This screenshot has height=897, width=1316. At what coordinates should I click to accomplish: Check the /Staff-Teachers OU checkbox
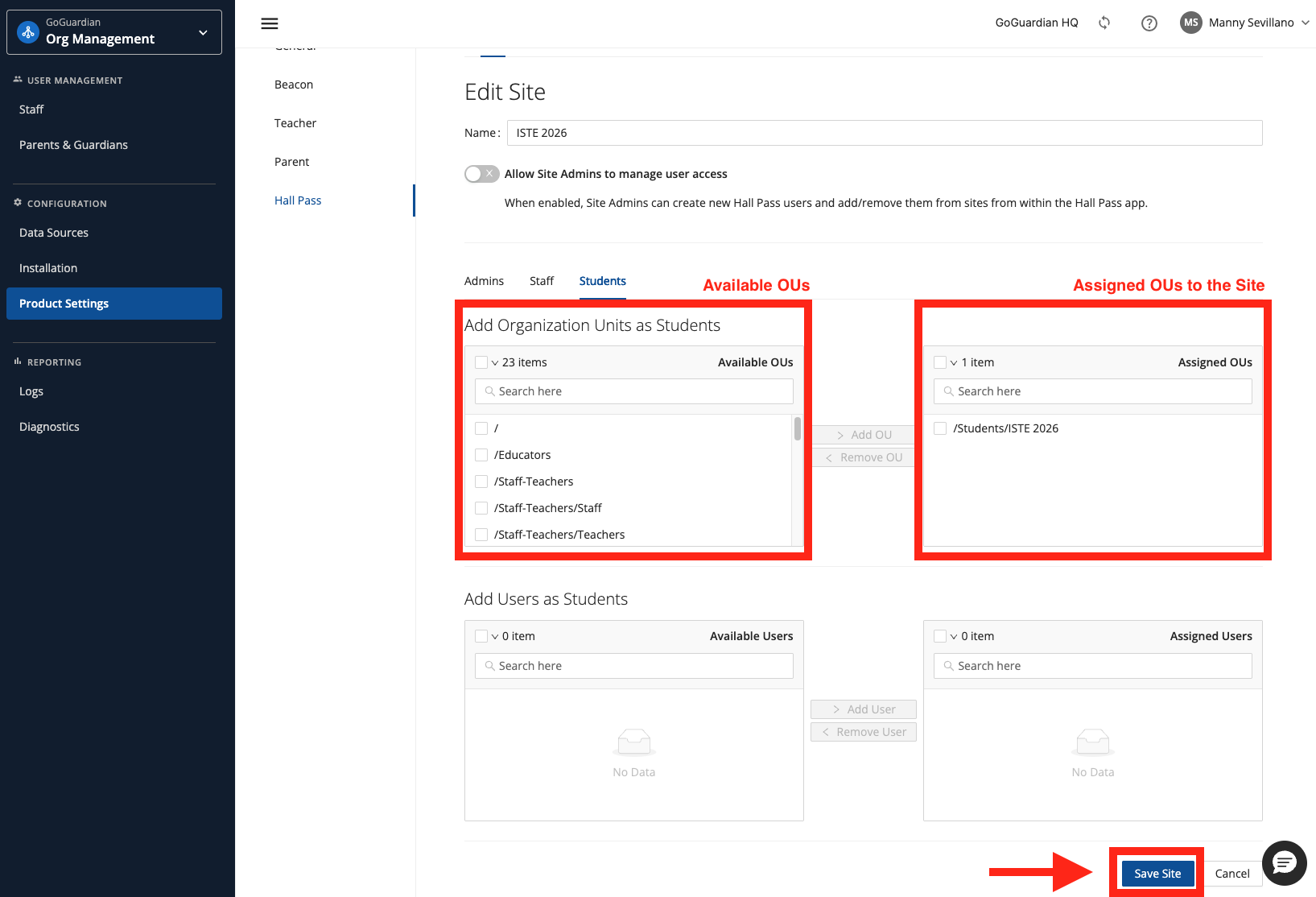tap(481, 482)
